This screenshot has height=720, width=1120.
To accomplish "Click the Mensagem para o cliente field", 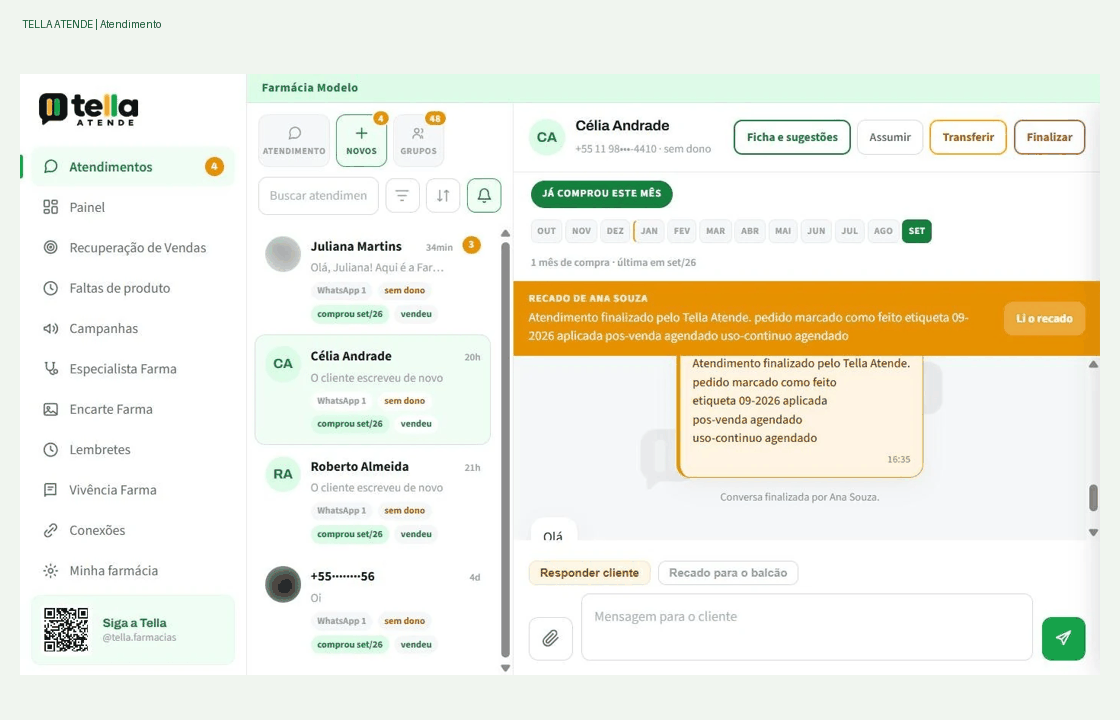I will [x=806, y=627].
